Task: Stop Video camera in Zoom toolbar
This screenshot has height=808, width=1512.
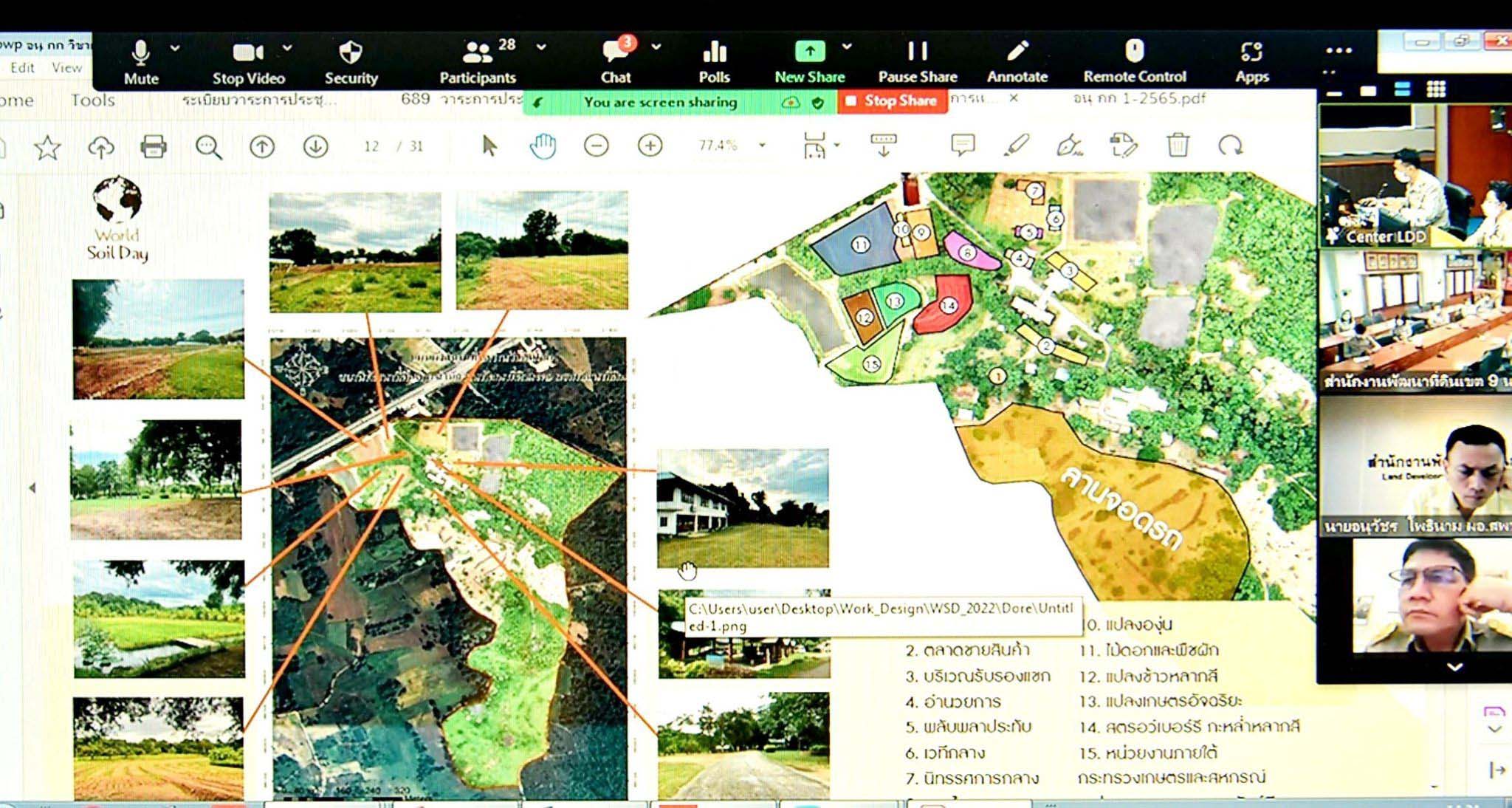Action: click(249, 62)
